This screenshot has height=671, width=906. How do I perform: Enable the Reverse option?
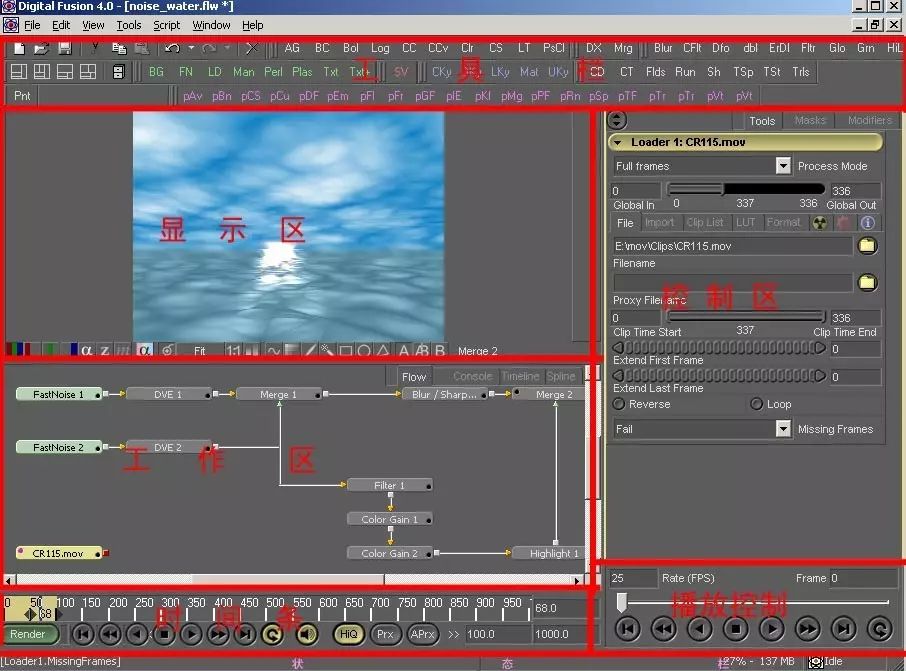(x=619, y=404)
